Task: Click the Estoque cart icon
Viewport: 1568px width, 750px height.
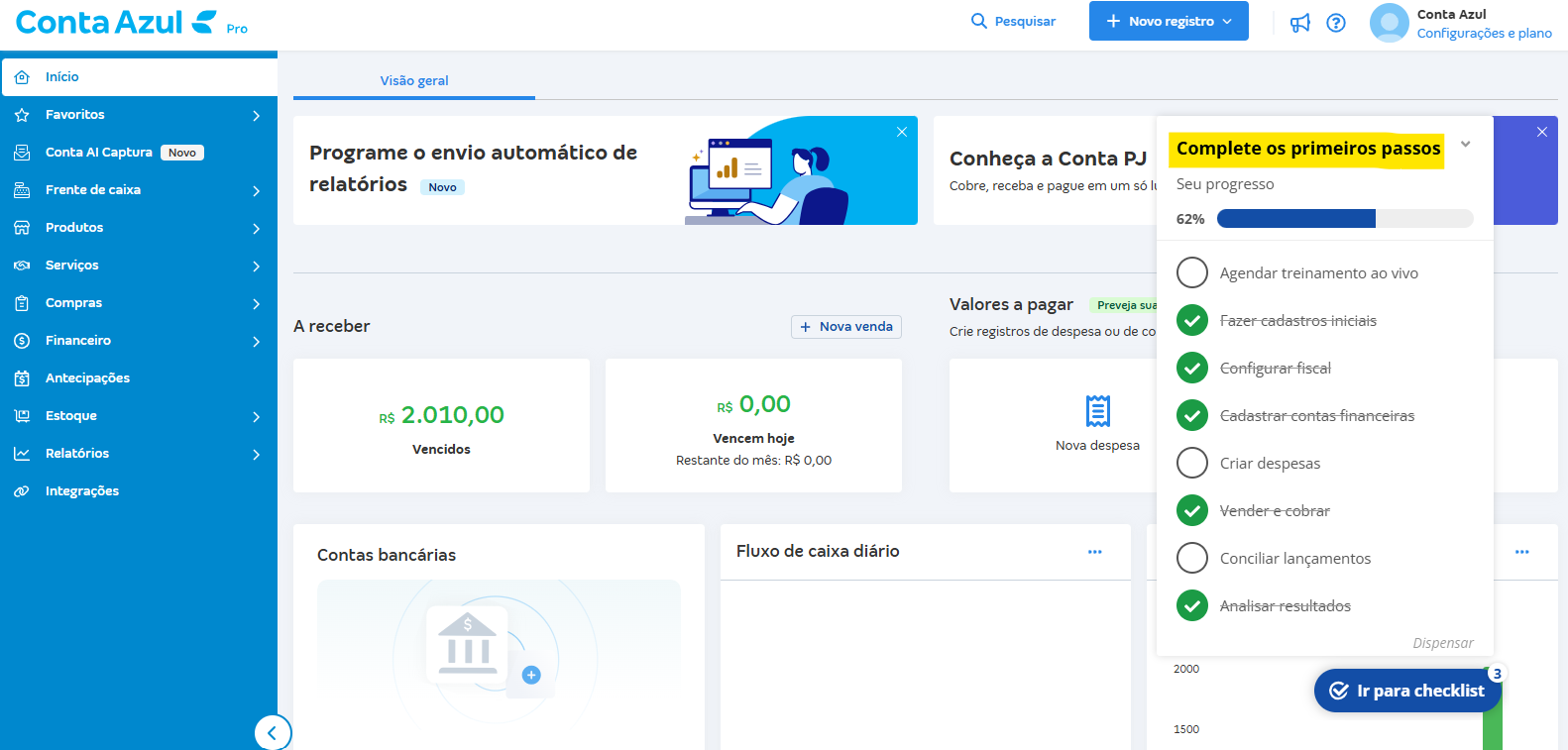Action: pos(22,416)
